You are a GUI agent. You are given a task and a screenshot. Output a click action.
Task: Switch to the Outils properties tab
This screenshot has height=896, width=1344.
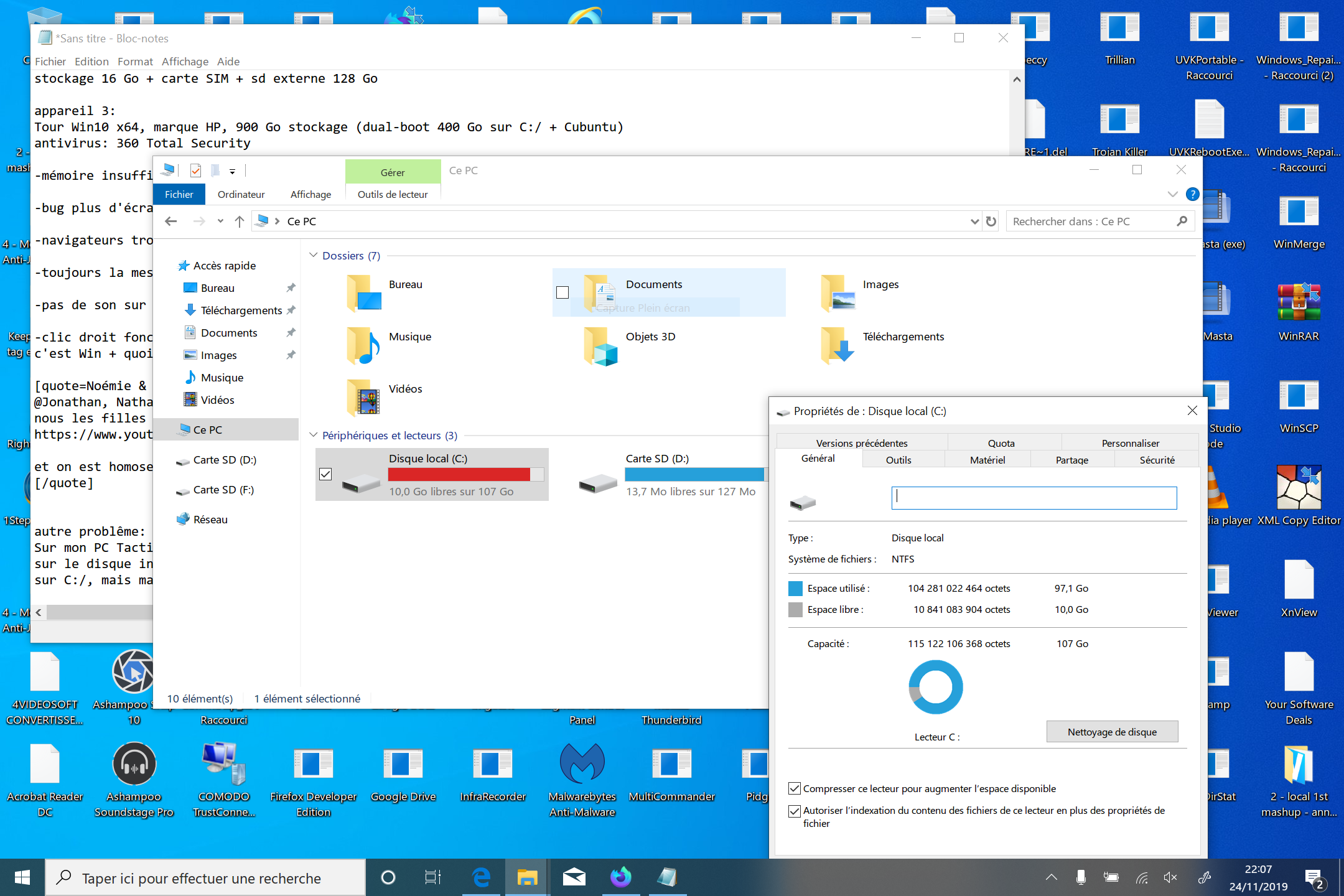click(898, 460)
